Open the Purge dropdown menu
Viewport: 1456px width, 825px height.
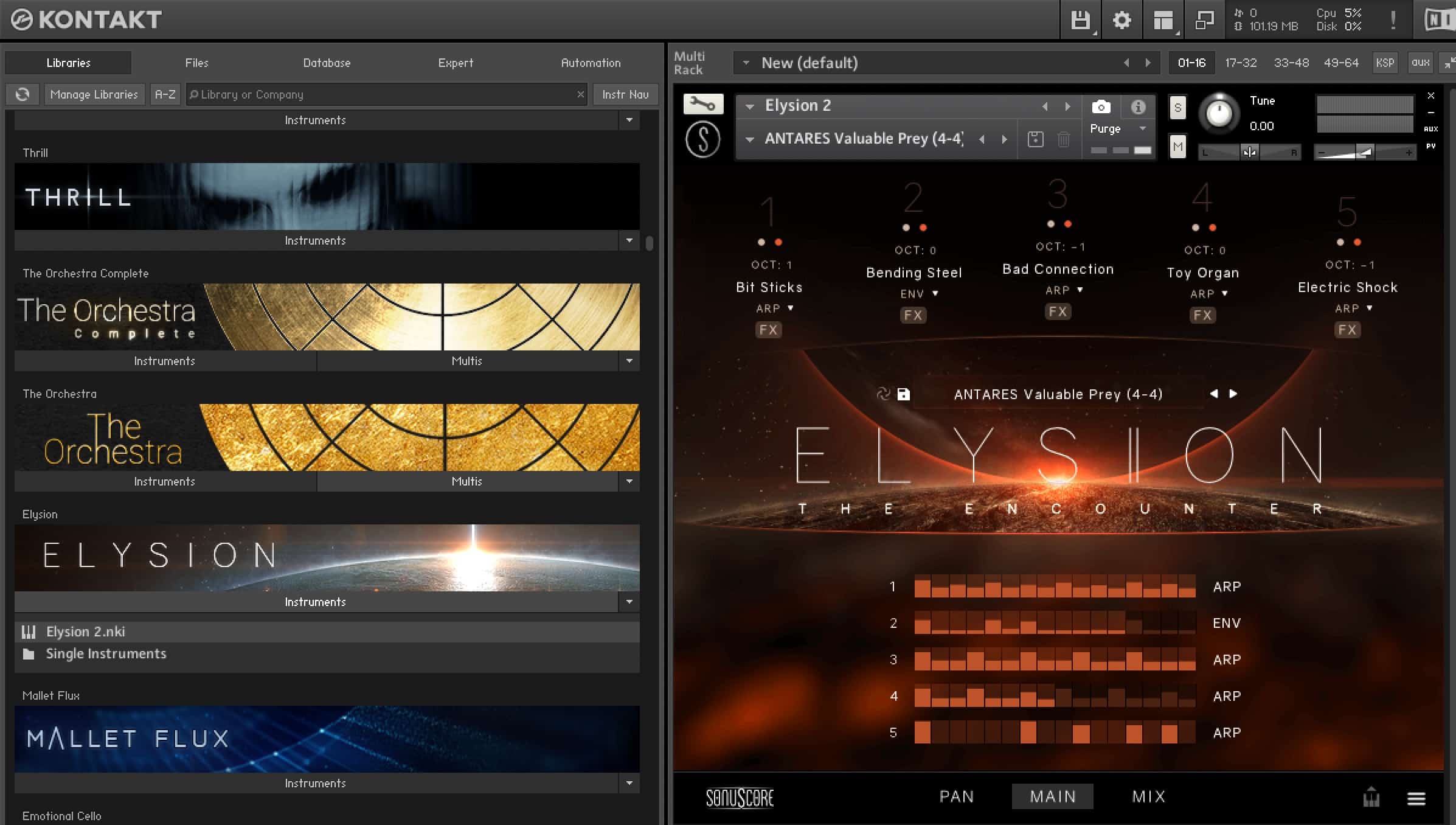tap(1118, 129)
